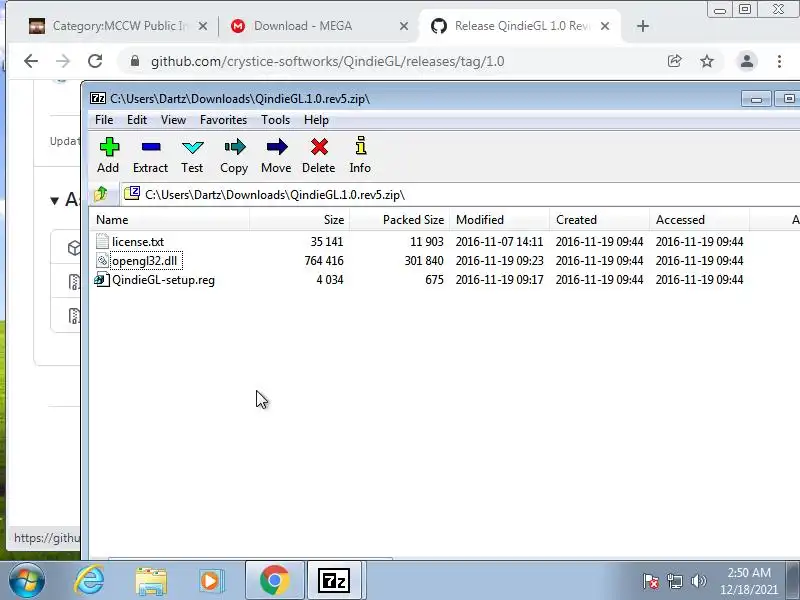
Task: Open Windows Media Player from the taskbar
Action: coord(211,581)
